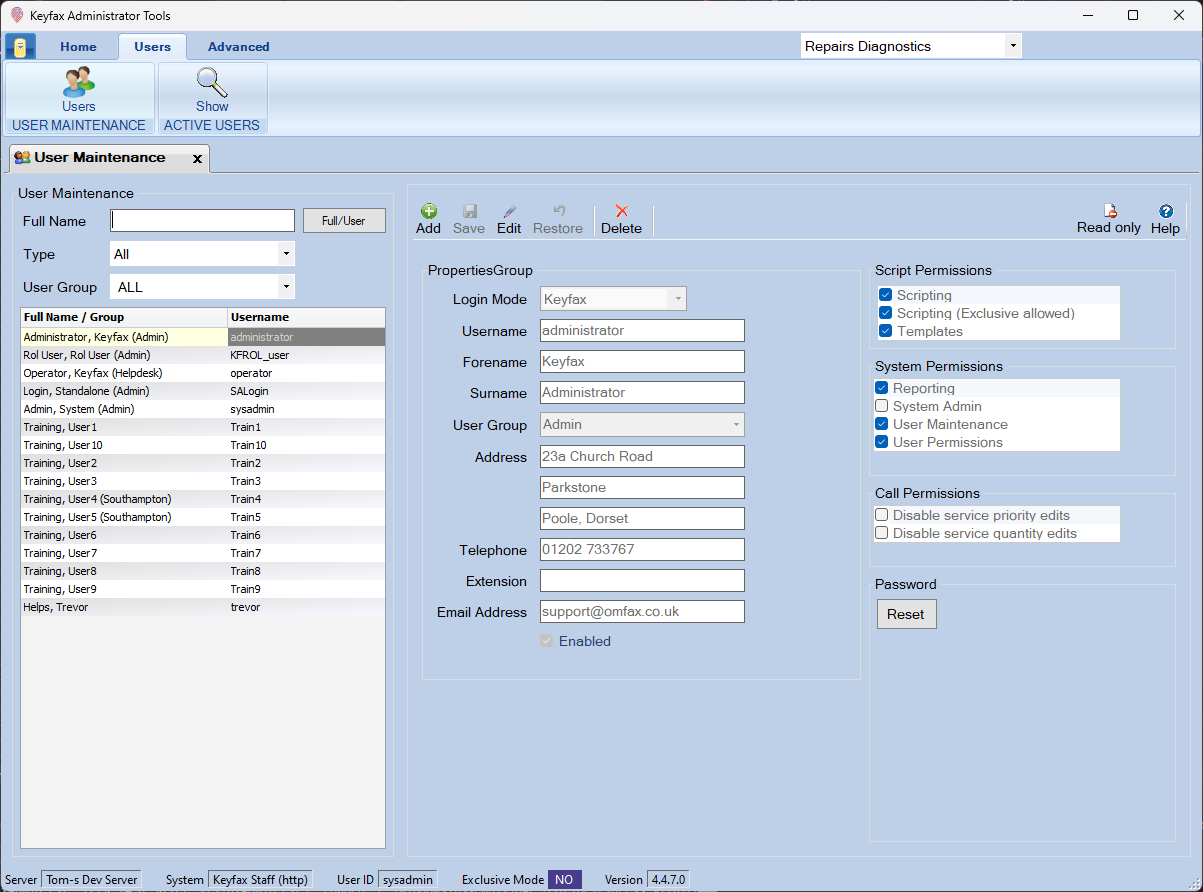
Task: Select the Training, User10 row
Action: [x=203, y=445]
